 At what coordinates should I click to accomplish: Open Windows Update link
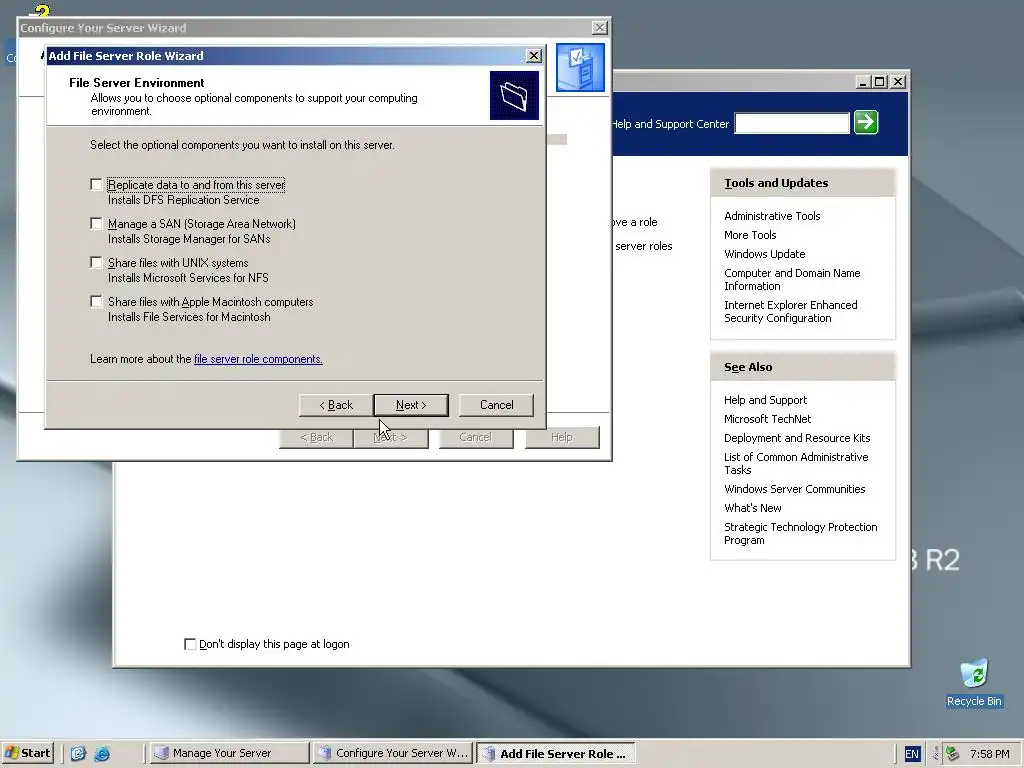[x=764, y=254]
